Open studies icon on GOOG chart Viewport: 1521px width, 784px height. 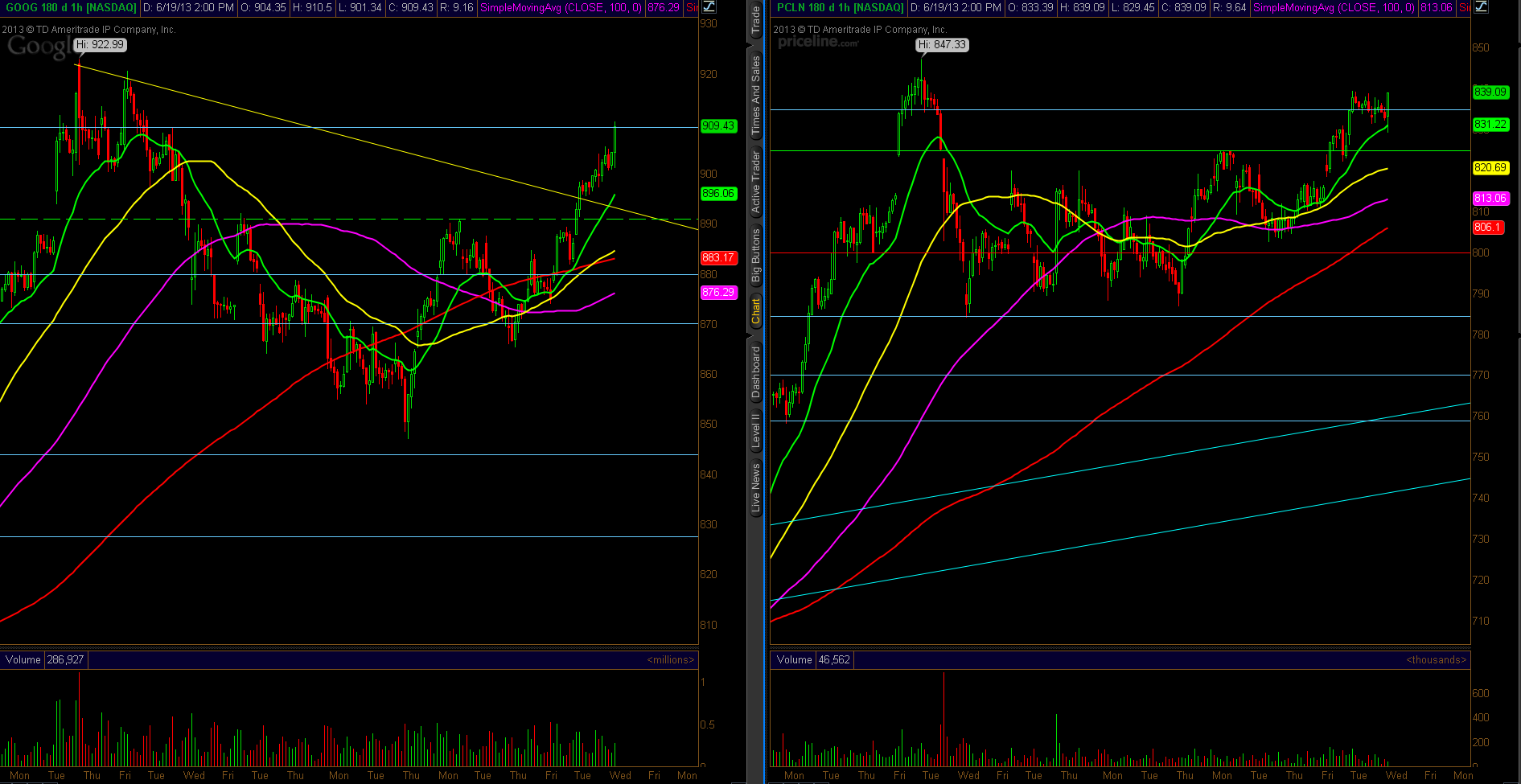tap(709, 7)
